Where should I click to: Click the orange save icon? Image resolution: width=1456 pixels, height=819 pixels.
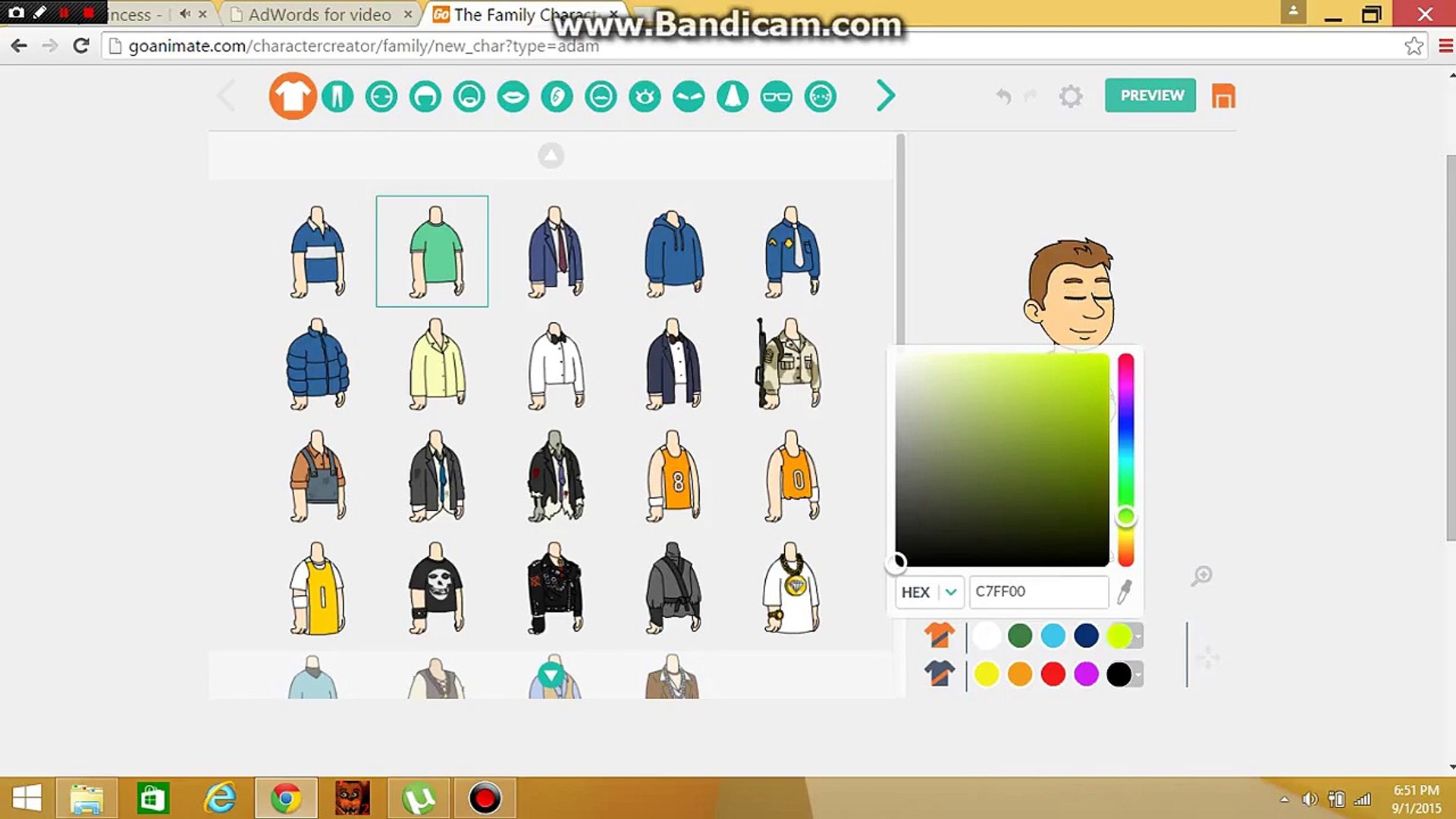1222,96
